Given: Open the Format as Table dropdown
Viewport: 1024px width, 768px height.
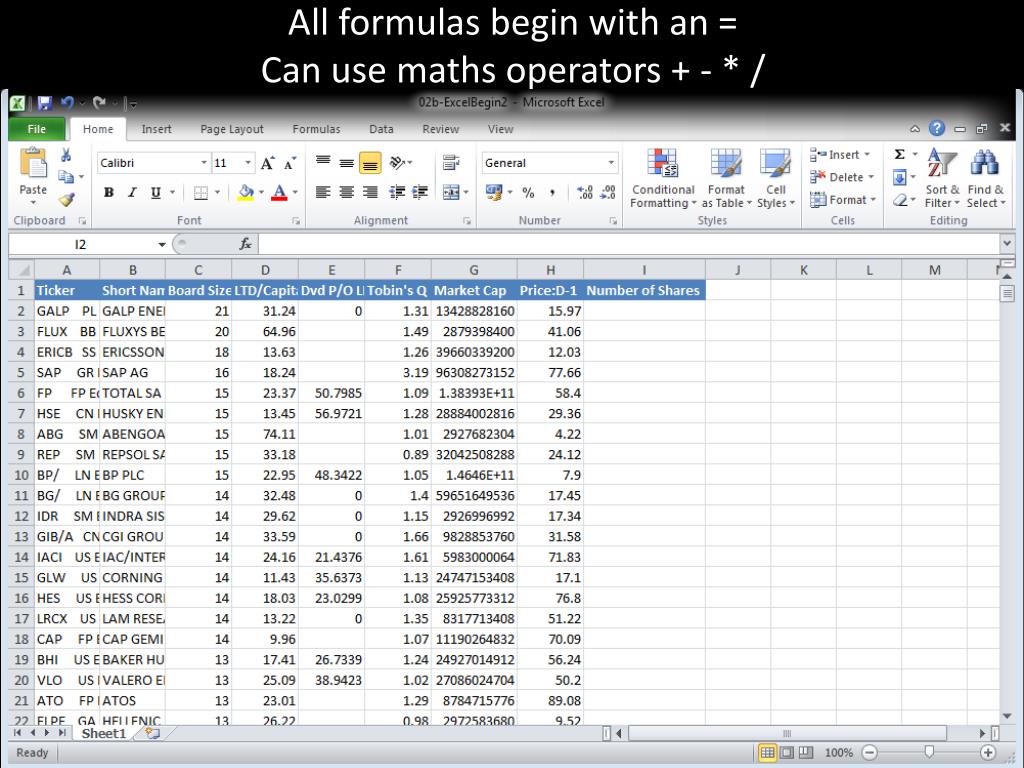Looking at the screenshot, I should (726, 178).
